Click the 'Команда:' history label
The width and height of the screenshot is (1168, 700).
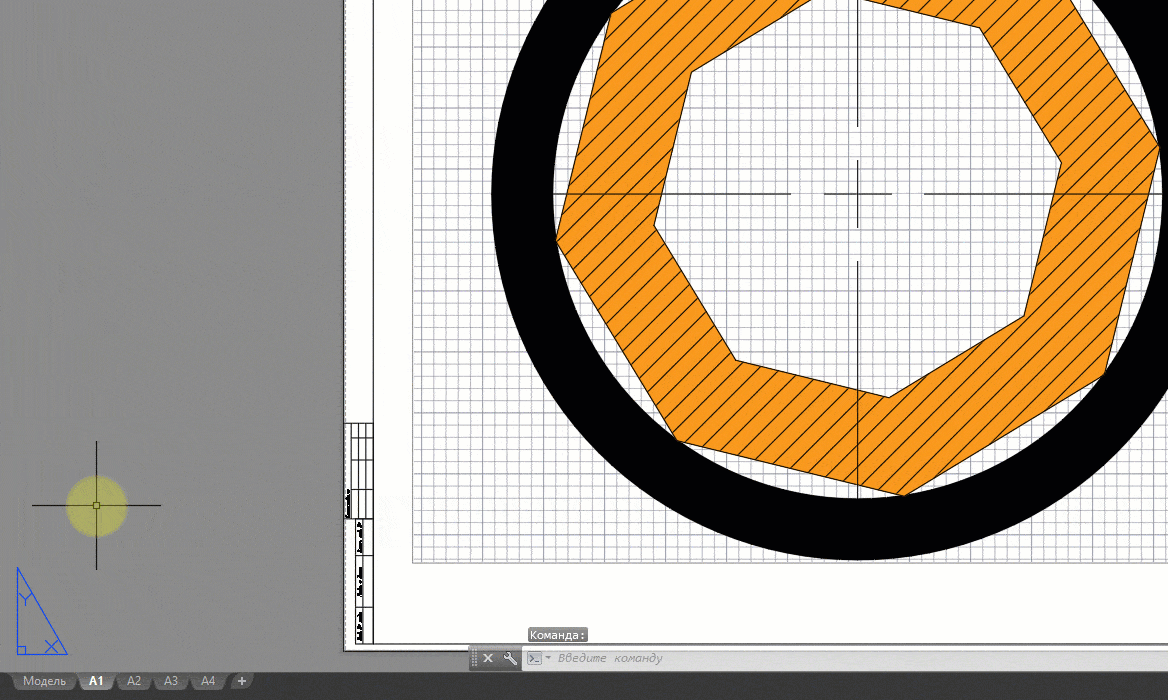click(557, 635)
